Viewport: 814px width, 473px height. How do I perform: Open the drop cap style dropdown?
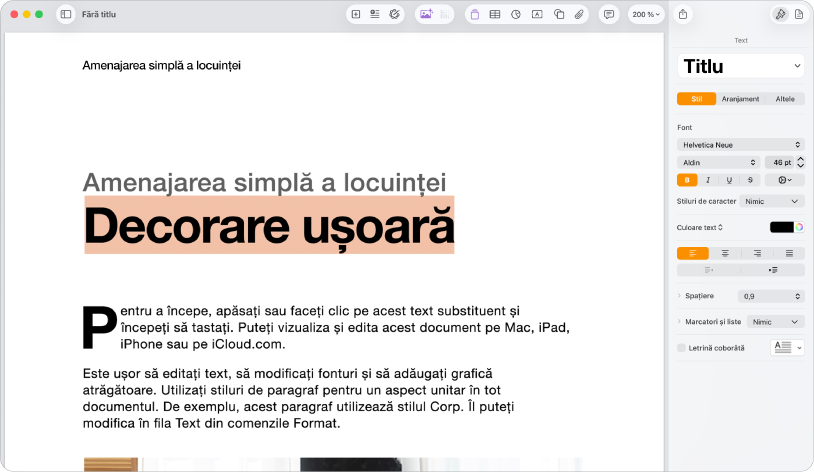click(788, 348)
